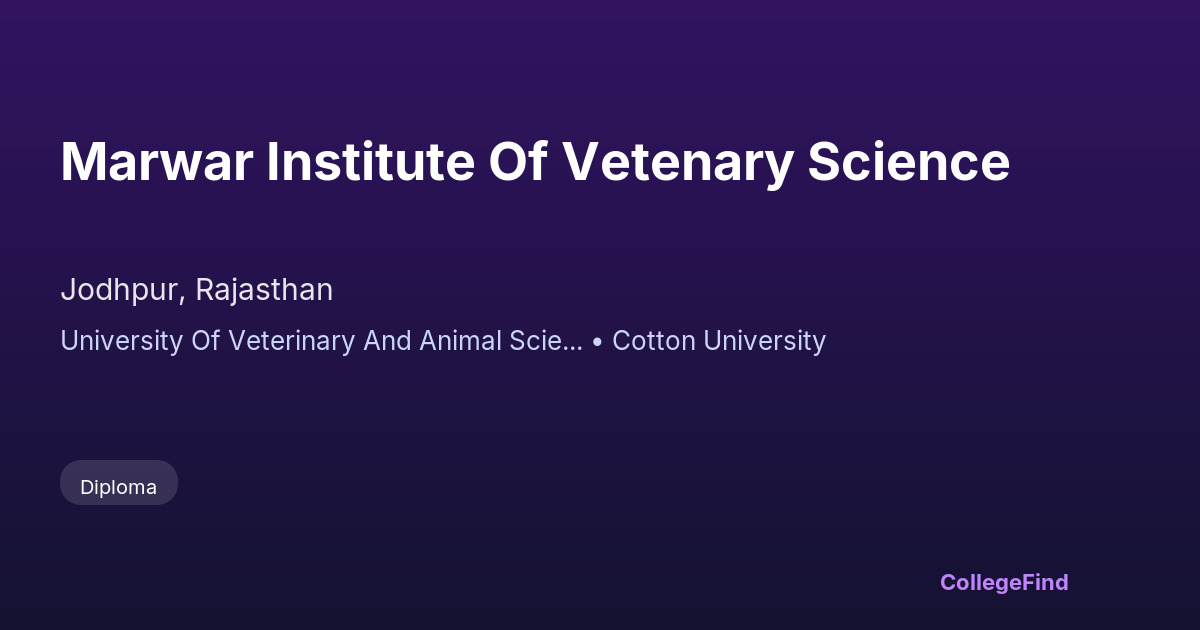Image resolution: width=1200 pixels, height=630 pixels.
Task: Select the word "Rajasthan" in the location
Action: 264,290
